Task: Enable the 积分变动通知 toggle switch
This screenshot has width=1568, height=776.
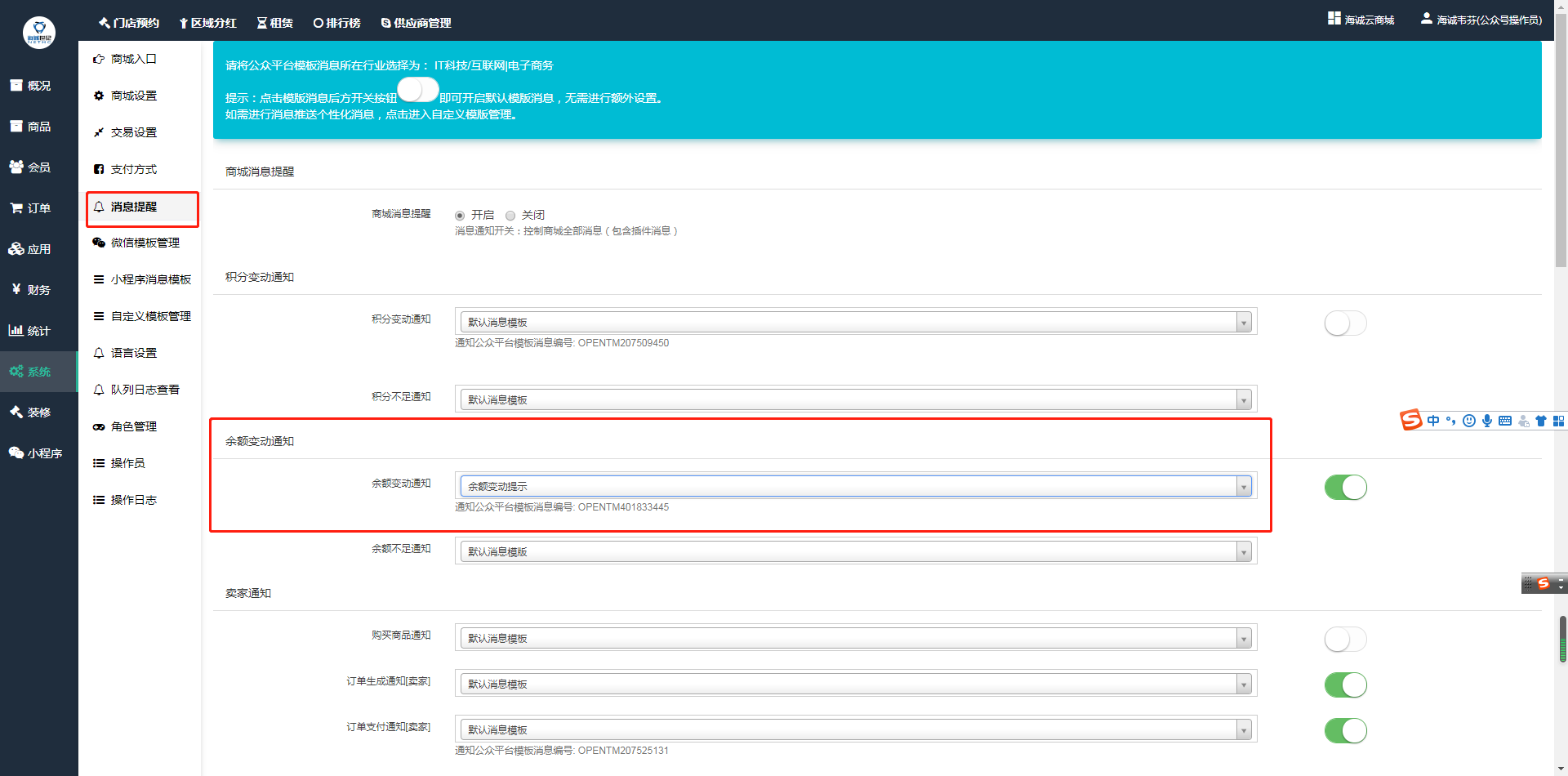Action: coord(1344,323)
